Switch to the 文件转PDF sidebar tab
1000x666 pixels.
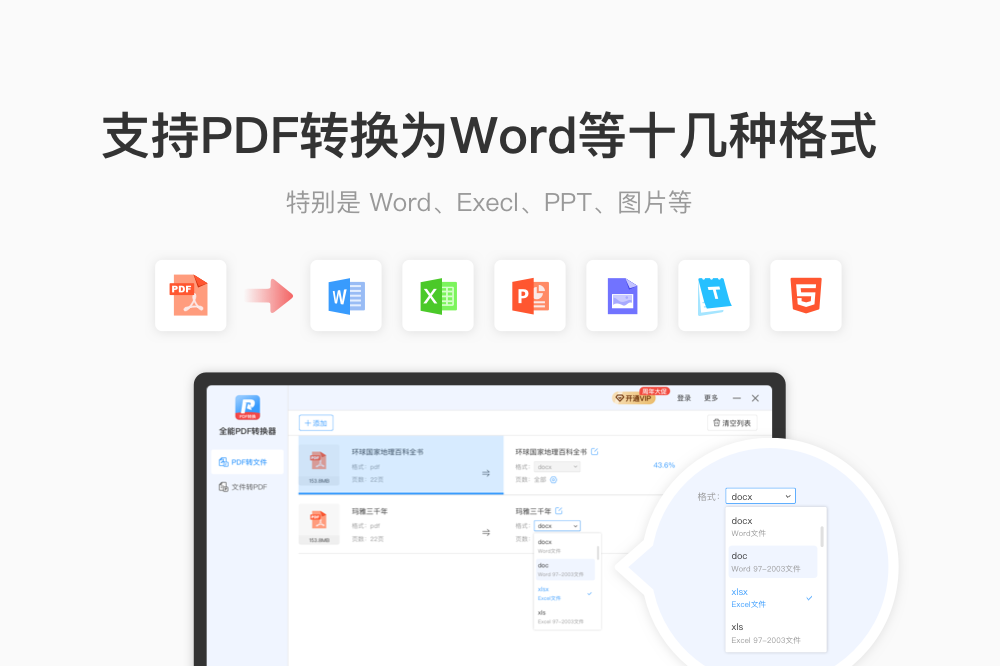point(247,487)
